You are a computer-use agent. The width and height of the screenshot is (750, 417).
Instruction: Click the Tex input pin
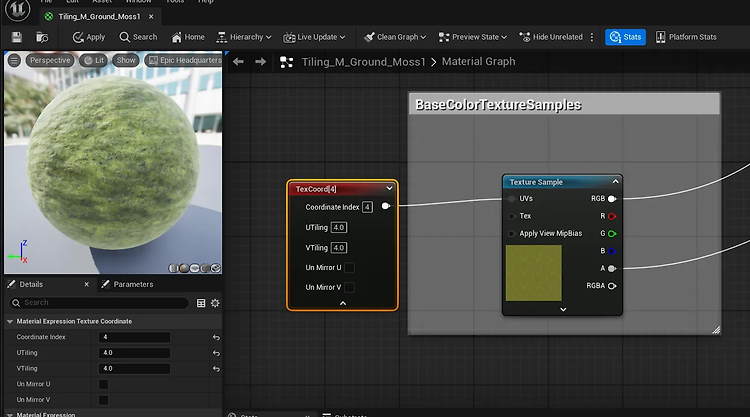tap(512, 216)
